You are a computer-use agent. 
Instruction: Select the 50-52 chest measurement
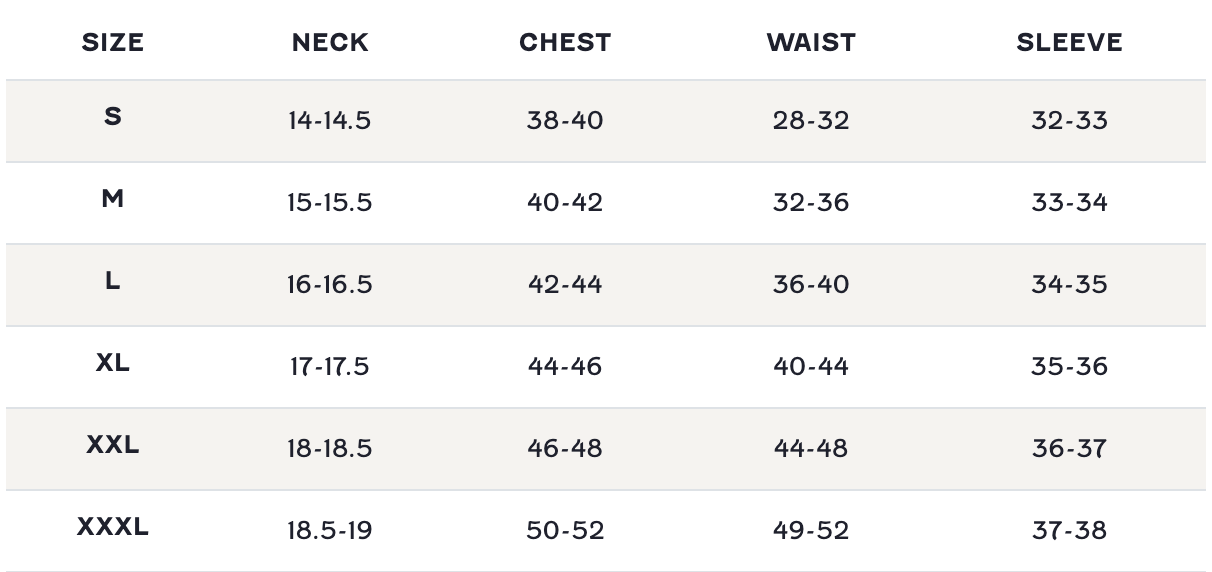pos(565,530)
